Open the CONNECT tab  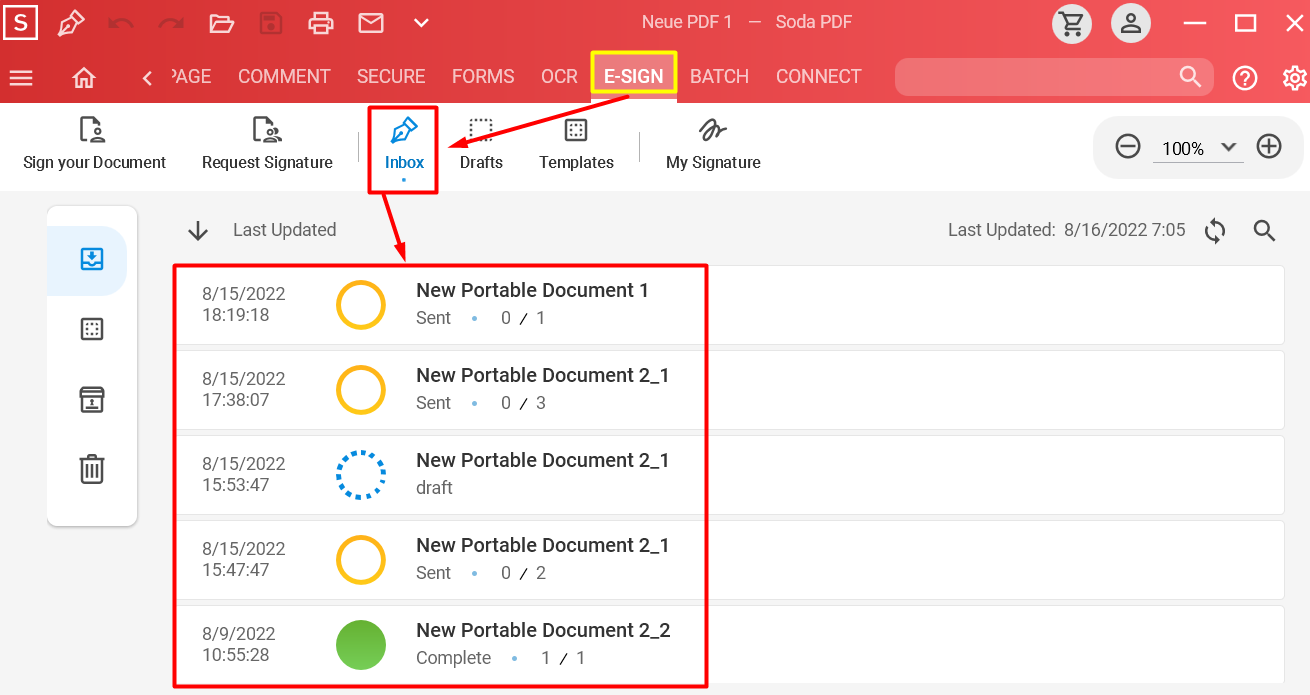818,77
